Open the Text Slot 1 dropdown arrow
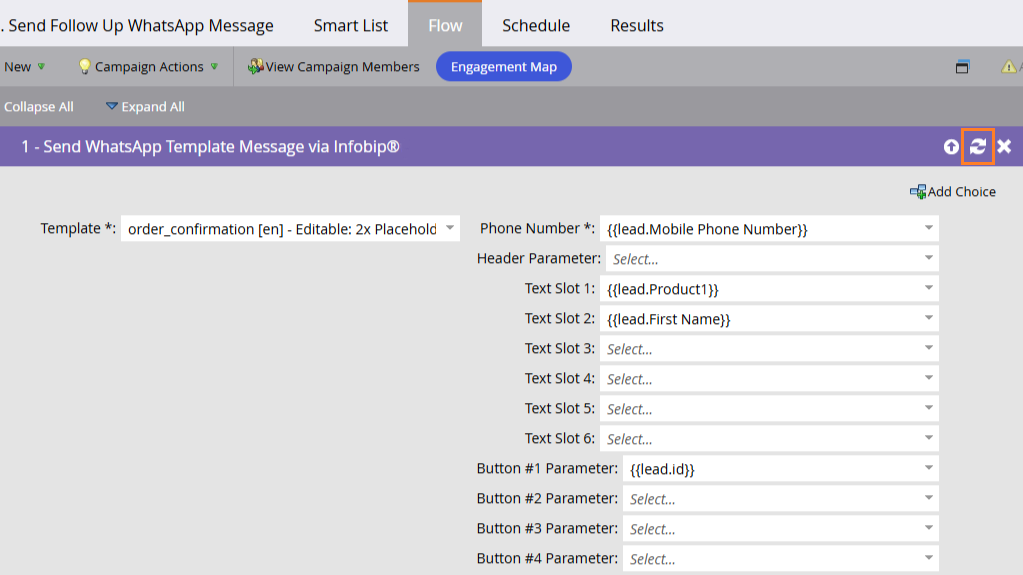Screen dimensions: 1023x575 [928, 288]
